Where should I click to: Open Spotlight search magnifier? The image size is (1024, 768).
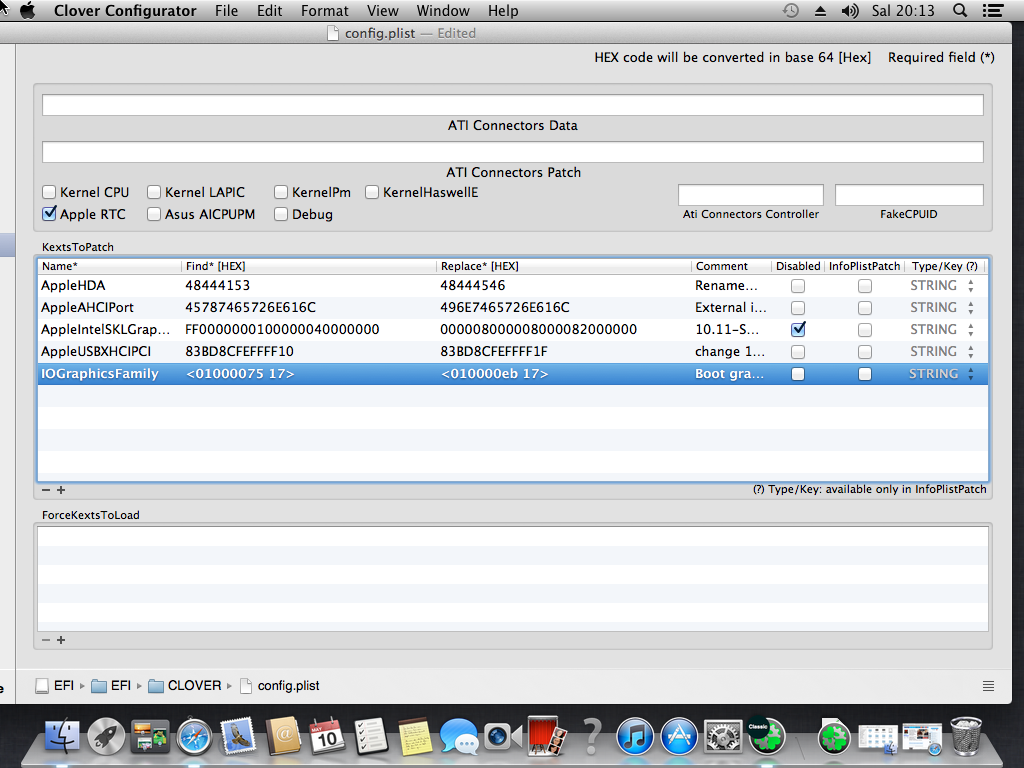pyautogui.click(x=960, y=10)
